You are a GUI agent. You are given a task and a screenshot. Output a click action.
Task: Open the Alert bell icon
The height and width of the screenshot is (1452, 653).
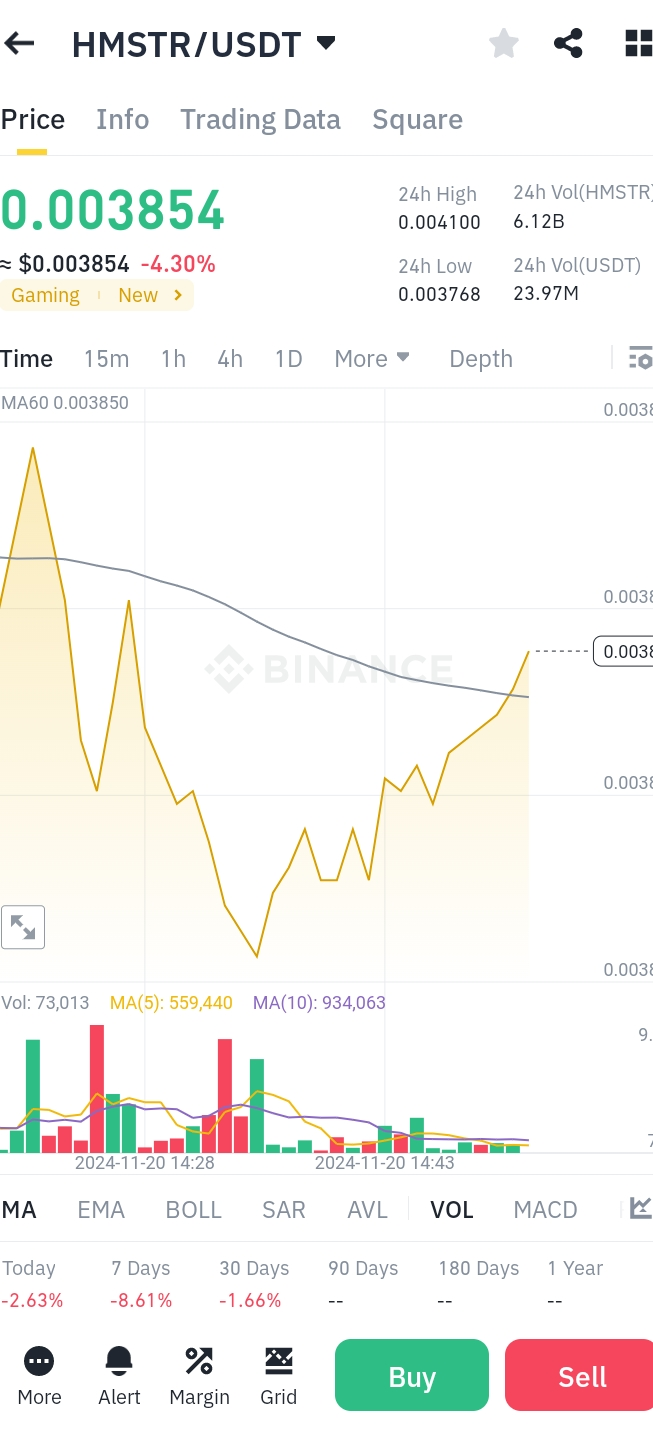pyautogui.click(x=119, y=1375)
